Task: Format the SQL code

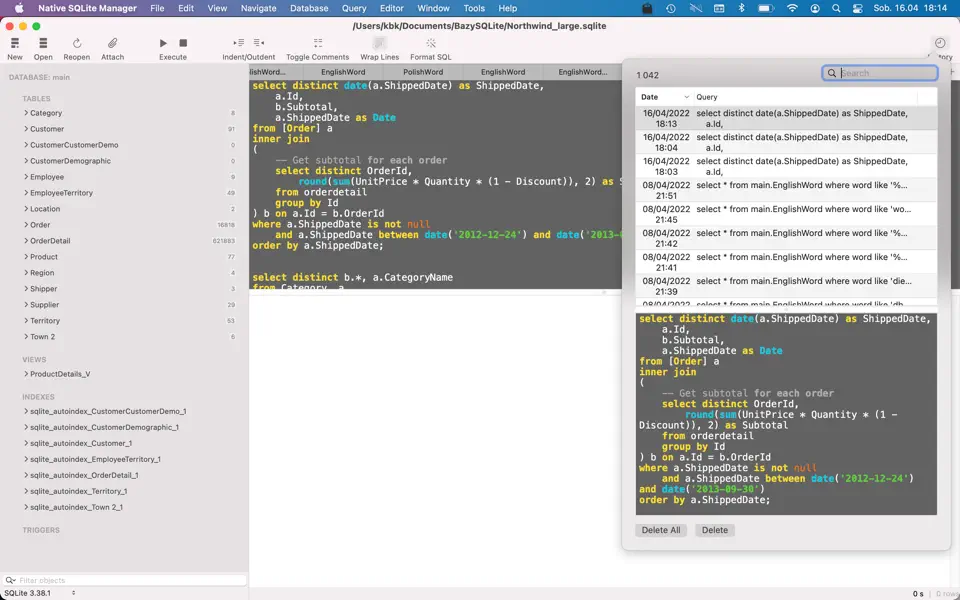Action: (431, 45)
